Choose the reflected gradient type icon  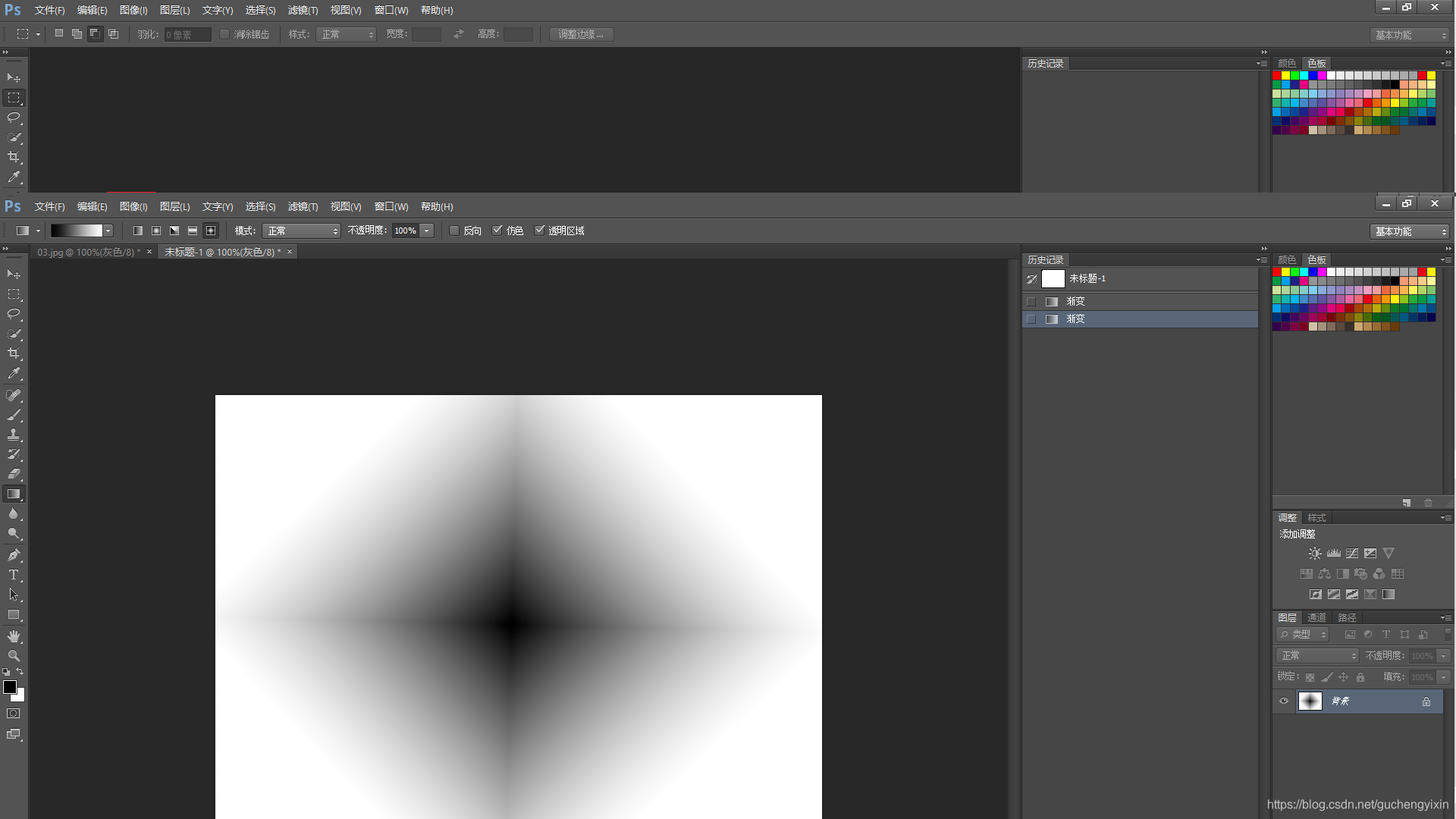click(x=193, y=231)
